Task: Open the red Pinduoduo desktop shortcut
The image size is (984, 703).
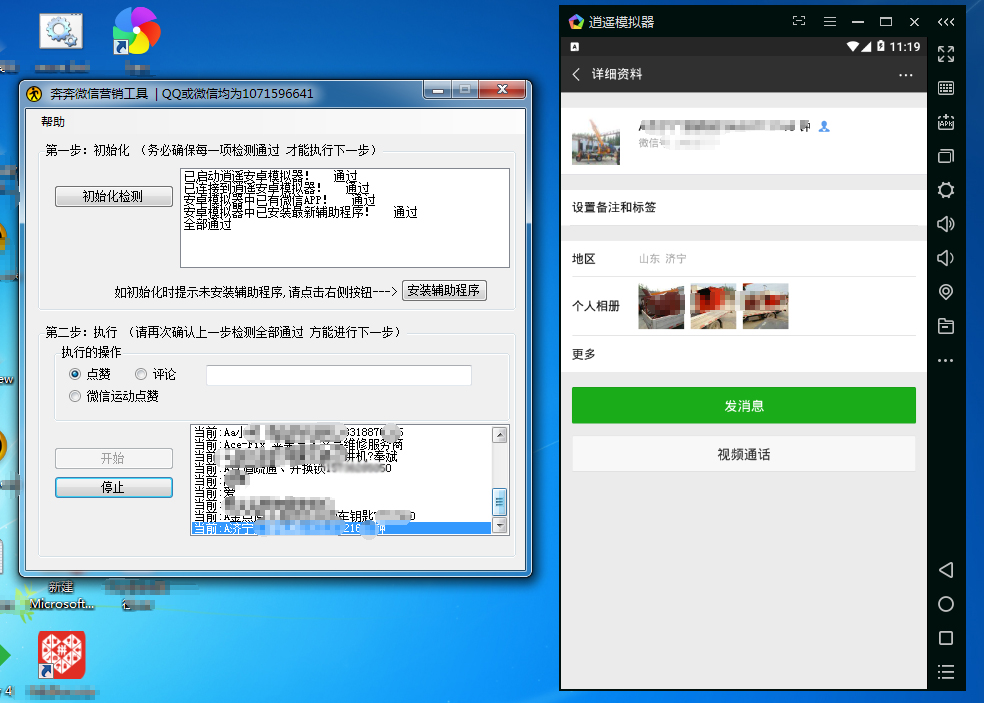Action: point(62,655)
